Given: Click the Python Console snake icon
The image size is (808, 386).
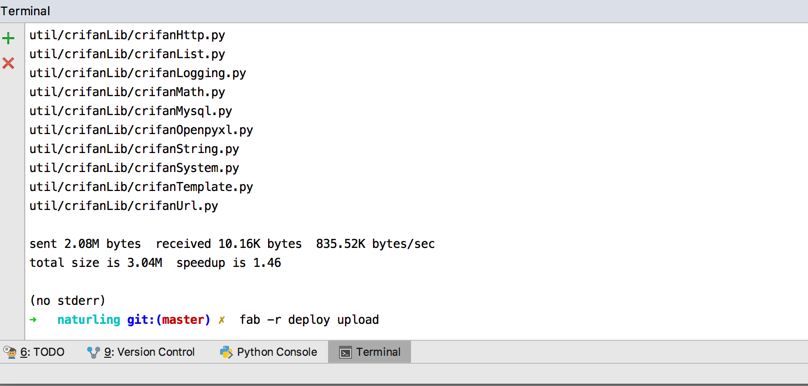Looking at the screenshot, I should pos(226,353).
